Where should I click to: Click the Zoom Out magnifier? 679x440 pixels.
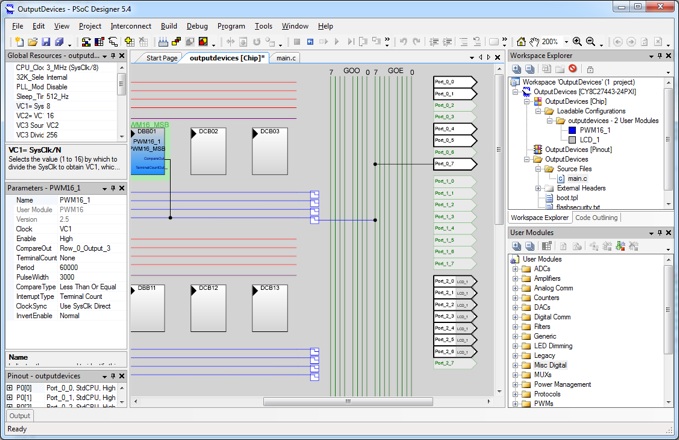(x=590, y=42)
